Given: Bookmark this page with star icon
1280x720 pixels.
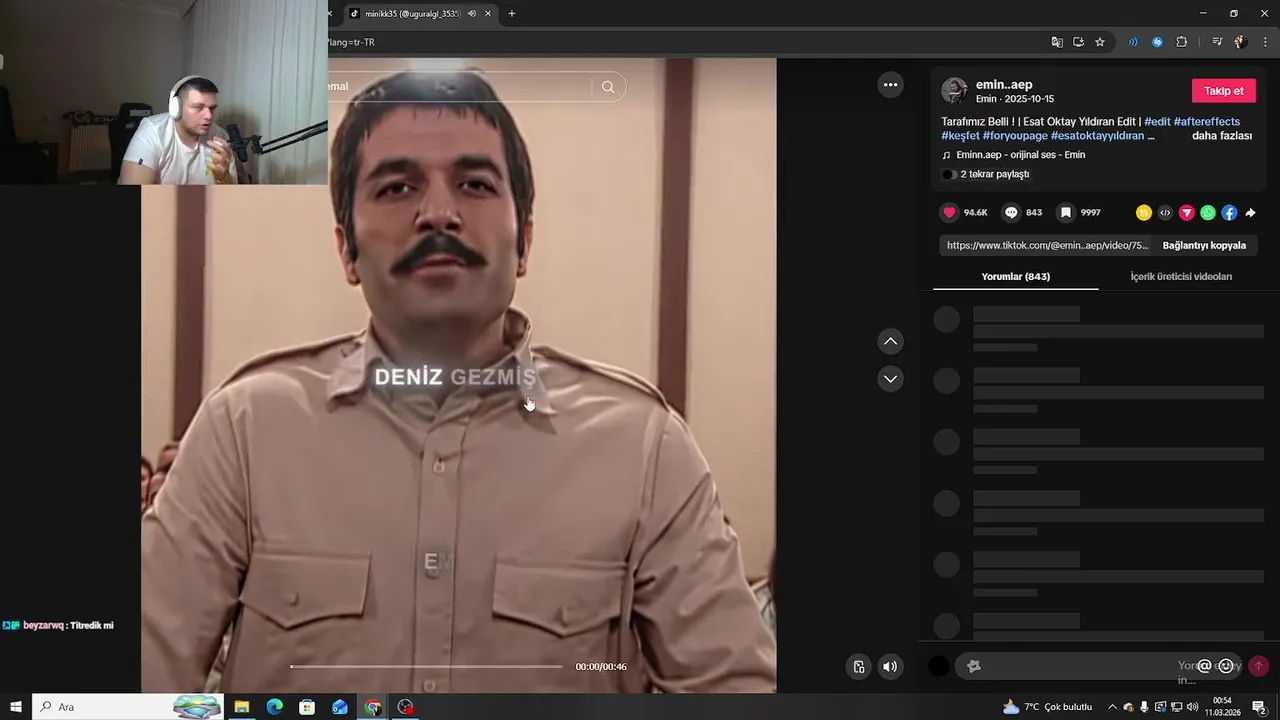Looking at the screenshot, I should [x=1100, y=42].
